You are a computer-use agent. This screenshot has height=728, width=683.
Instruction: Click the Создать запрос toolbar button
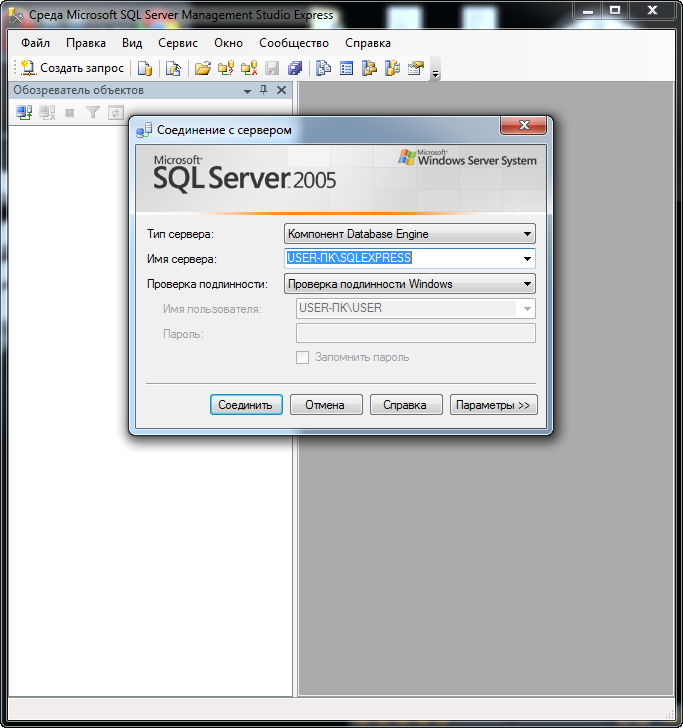[x=73, y=68]
